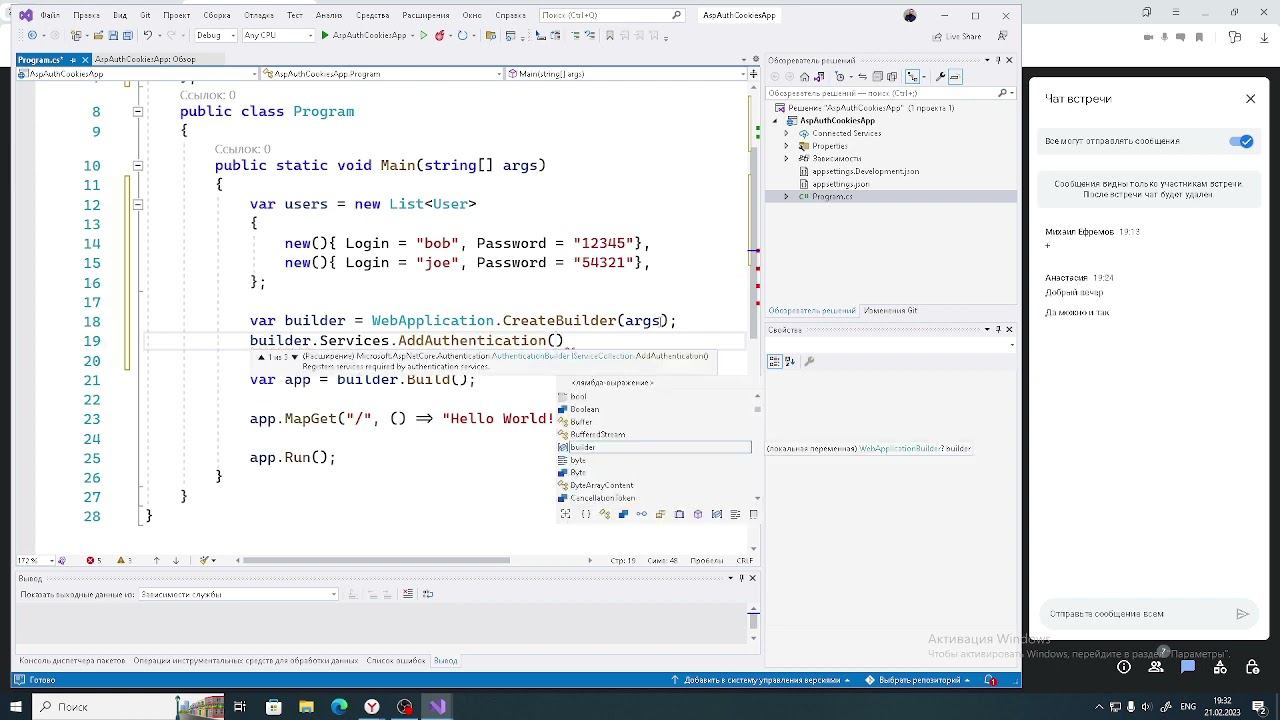
Task: Open the Git menu
Action: (145, 16)
